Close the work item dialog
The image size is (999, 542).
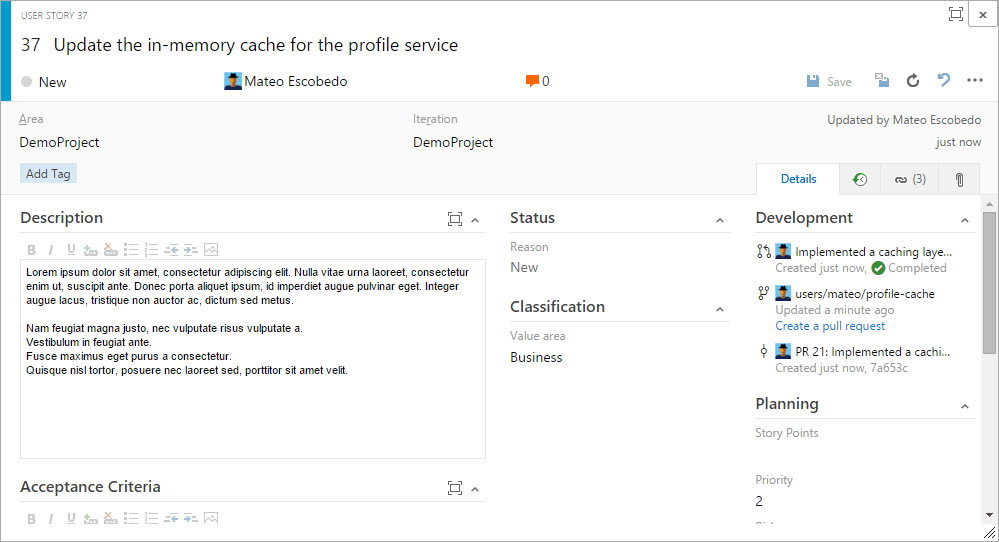coord(983,14)
